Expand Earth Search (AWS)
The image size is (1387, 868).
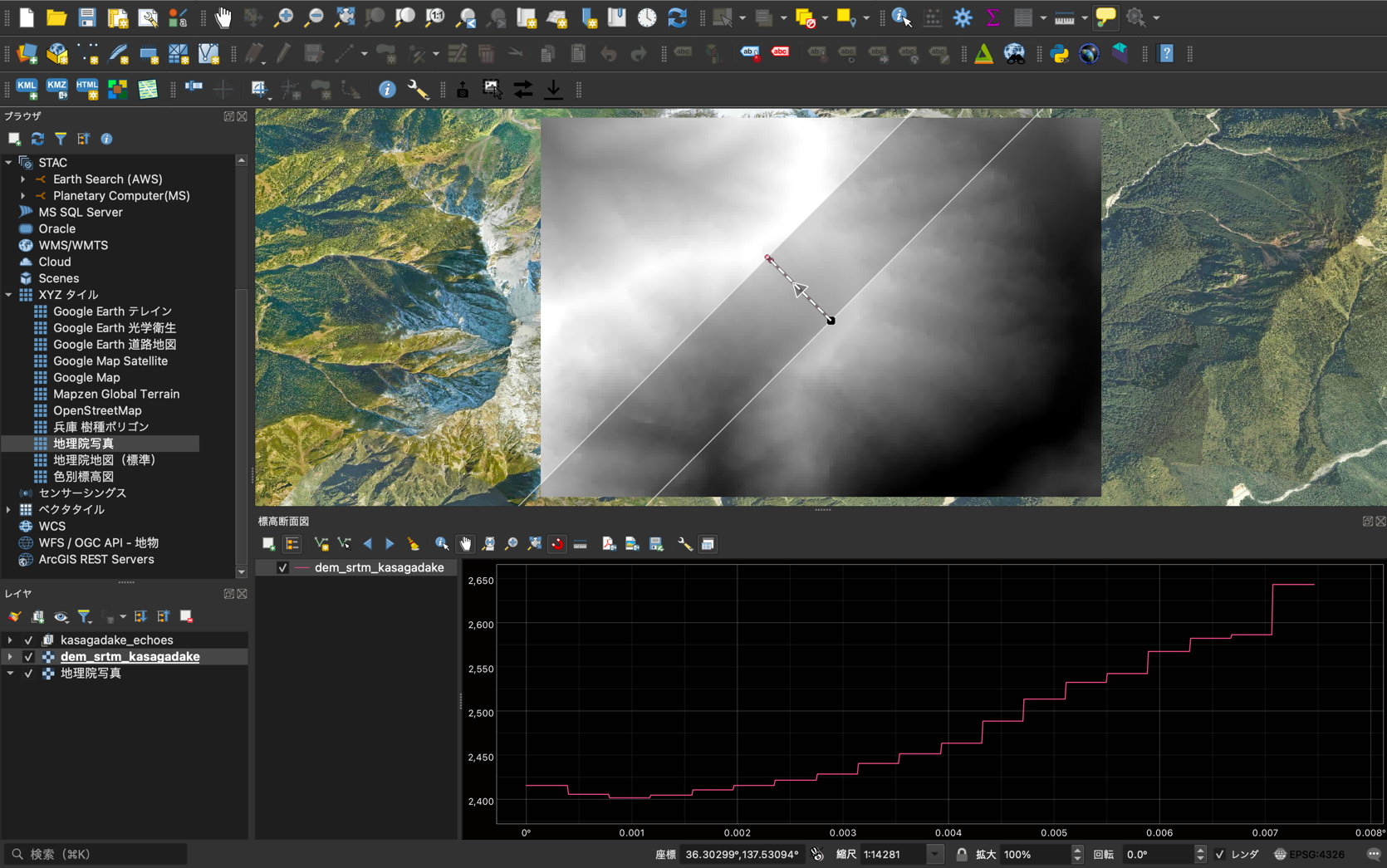point(23,179)
